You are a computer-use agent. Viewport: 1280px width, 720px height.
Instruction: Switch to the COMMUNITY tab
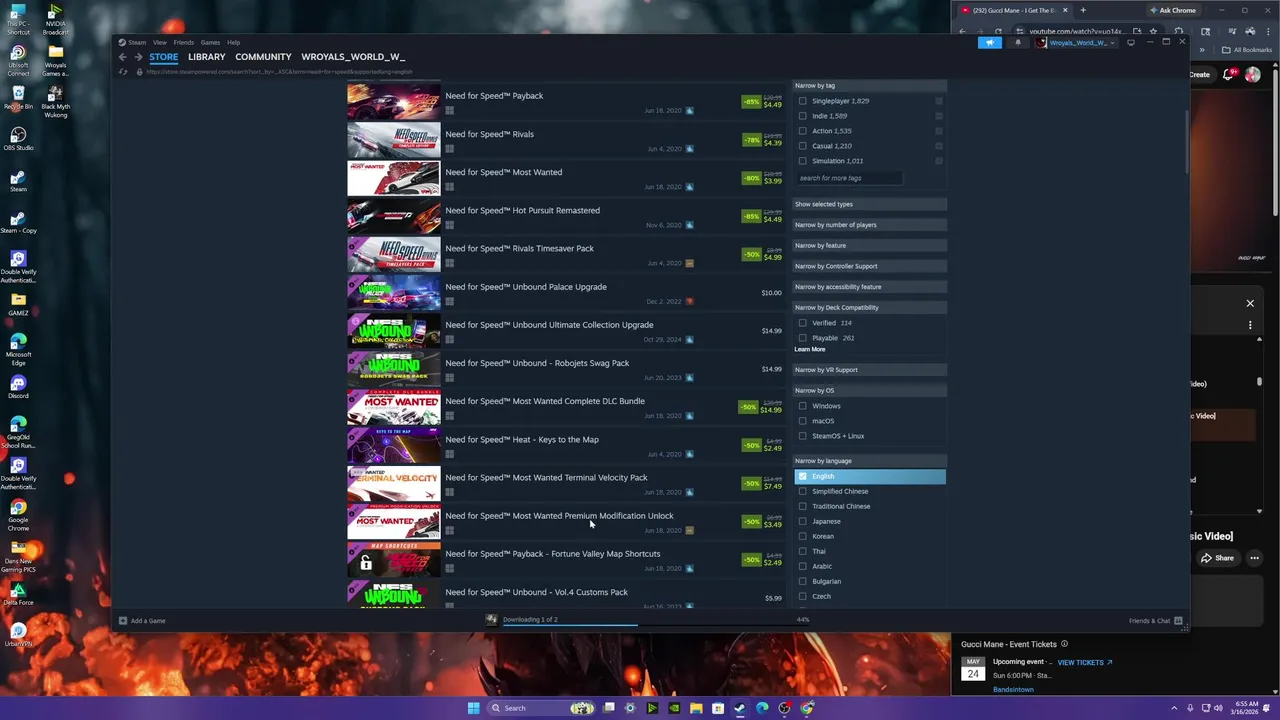(x=263, y=57)
